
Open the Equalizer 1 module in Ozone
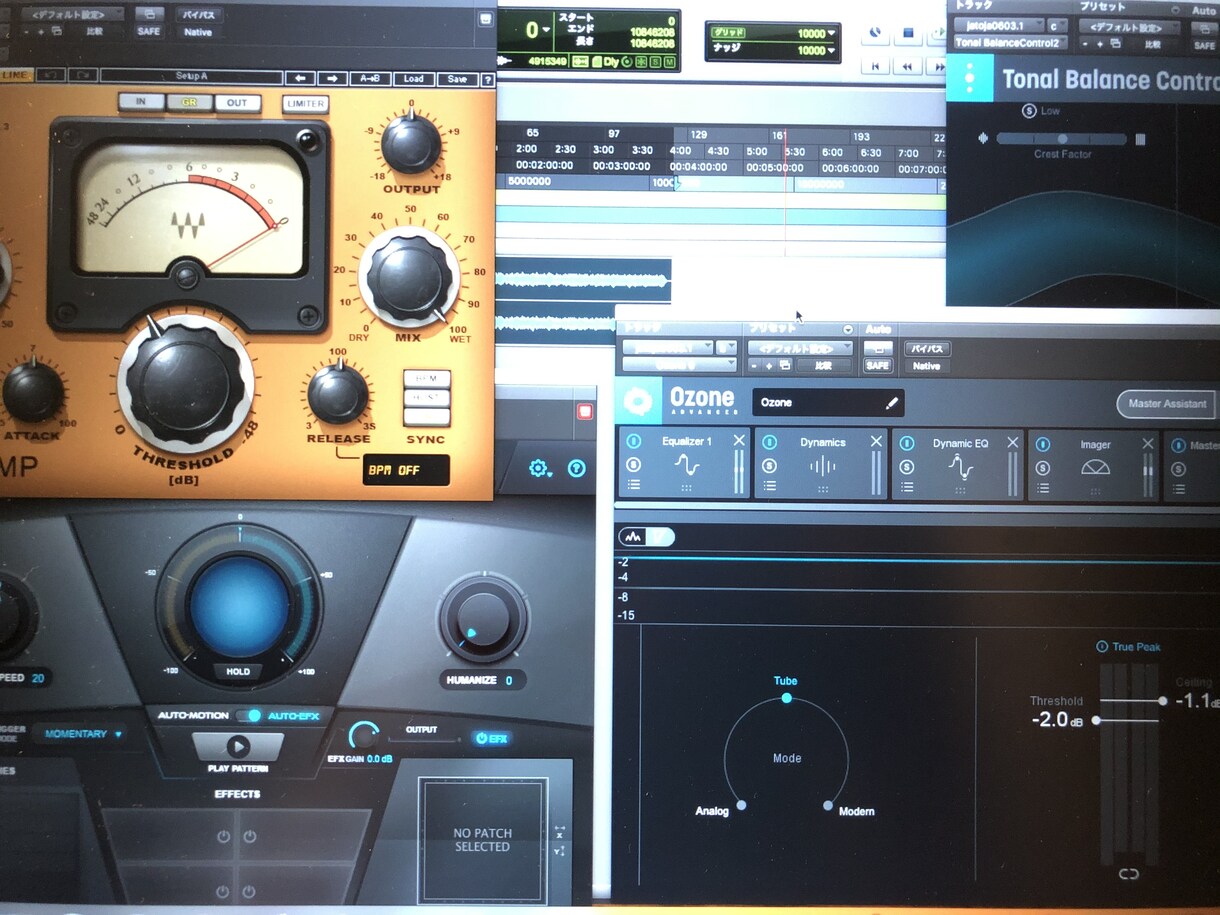tap(687, 465)
